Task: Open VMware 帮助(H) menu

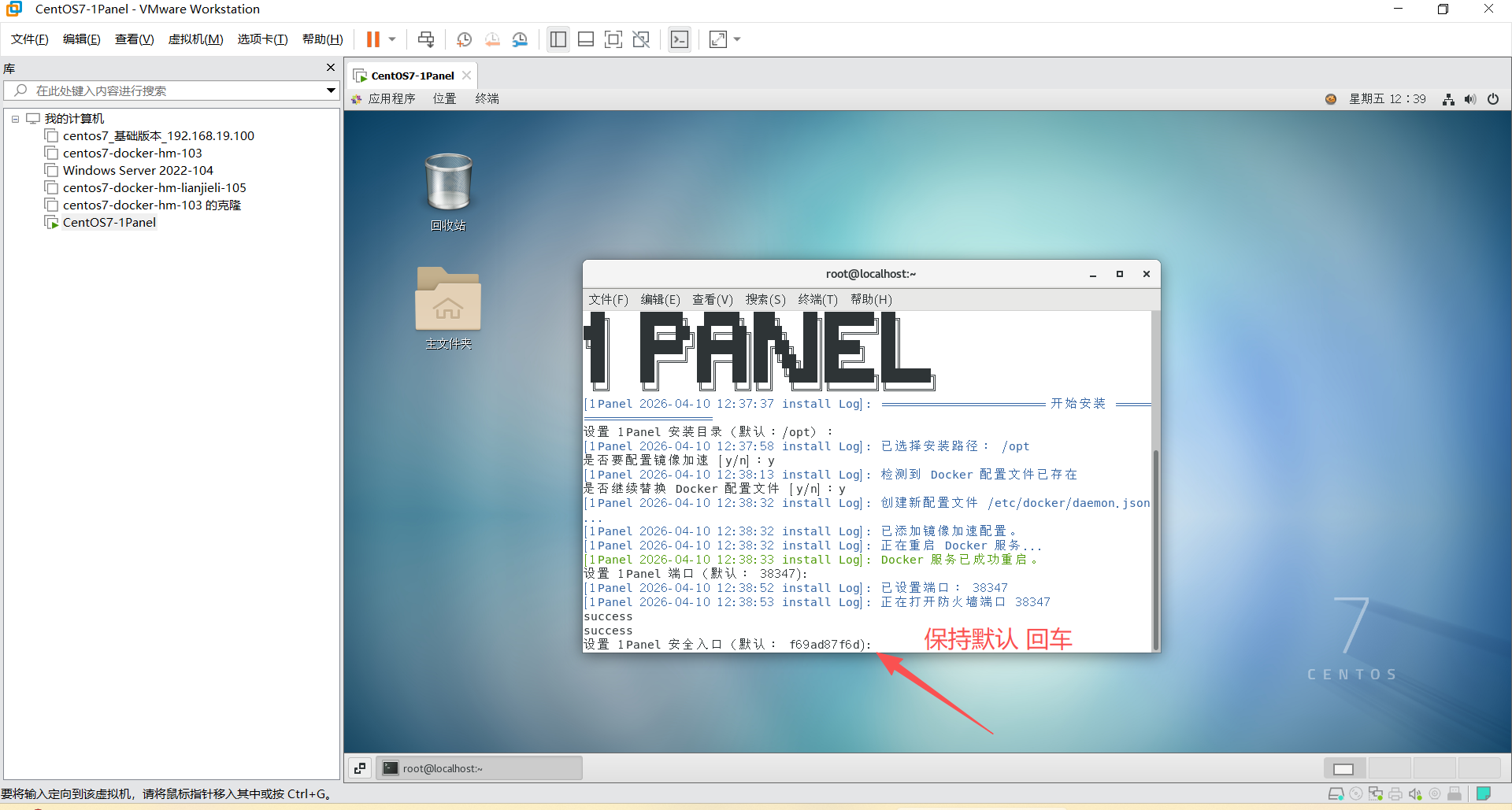Action: point(323,39)
